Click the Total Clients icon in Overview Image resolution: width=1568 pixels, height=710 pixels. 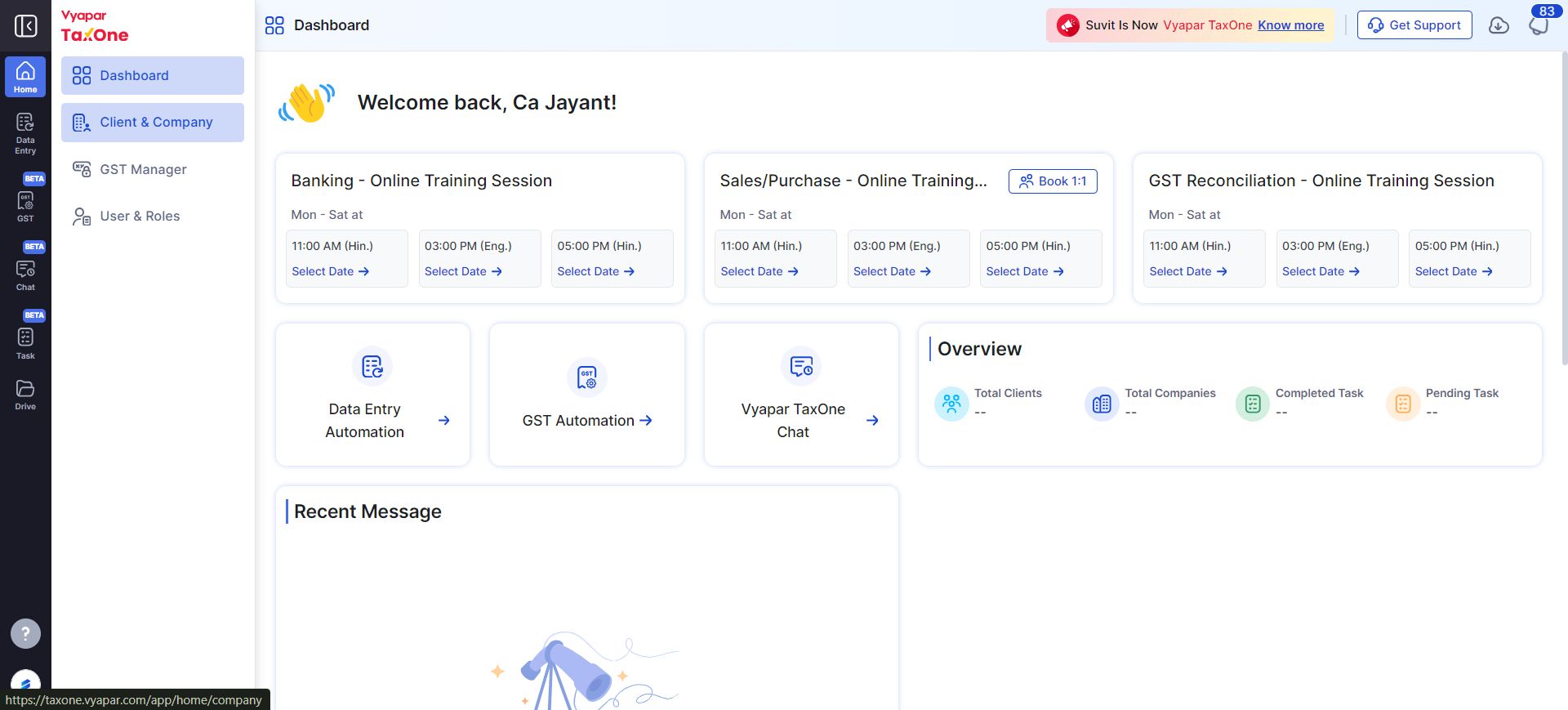(x=951, y=404)
